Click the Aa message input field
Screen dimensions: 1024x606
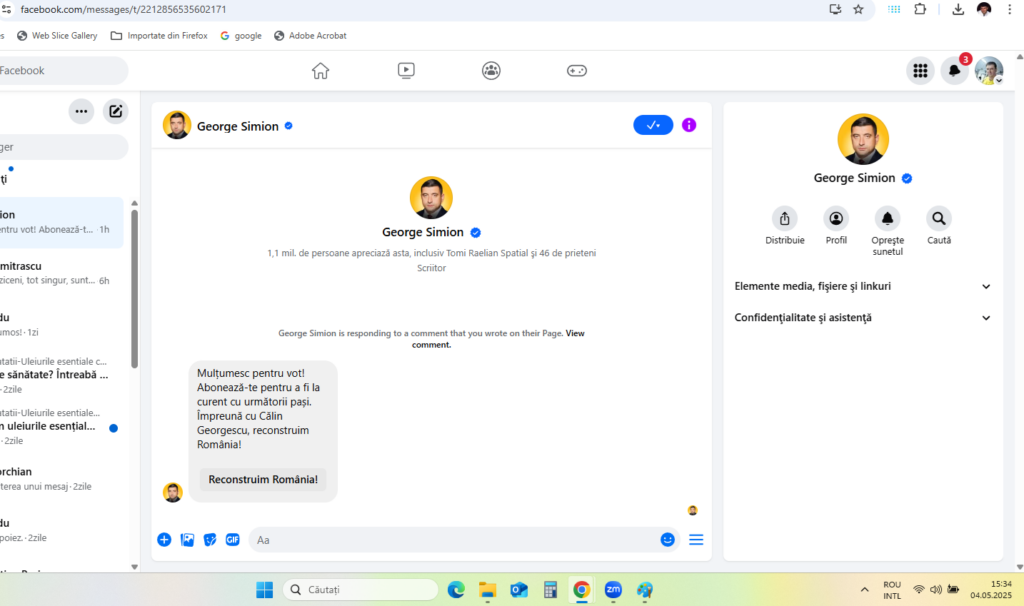(456, 540)
